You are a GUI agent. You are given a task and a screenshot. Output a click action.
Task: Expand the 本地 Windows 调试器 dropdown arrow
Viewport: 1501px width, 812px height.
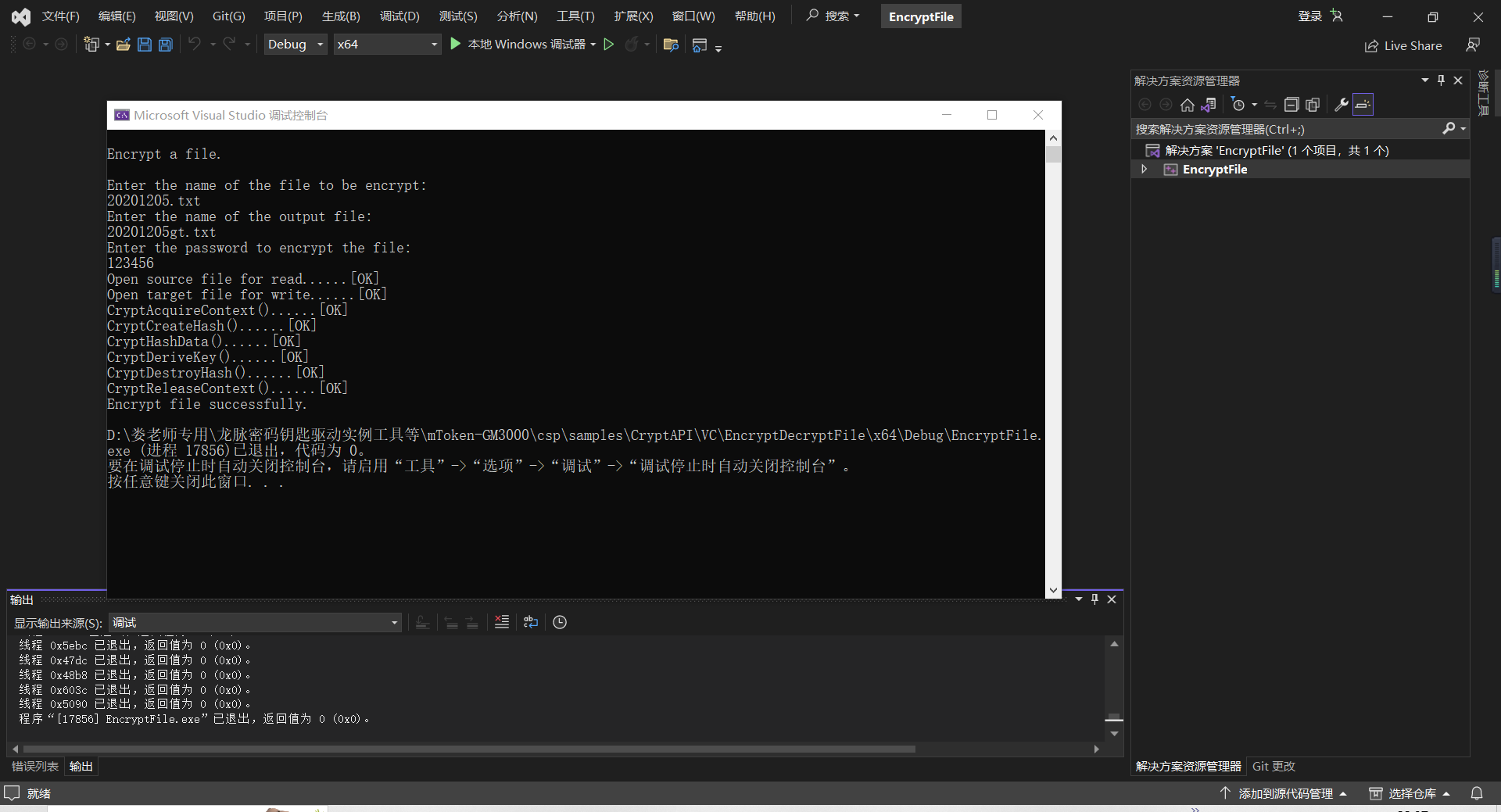(593, 45)
